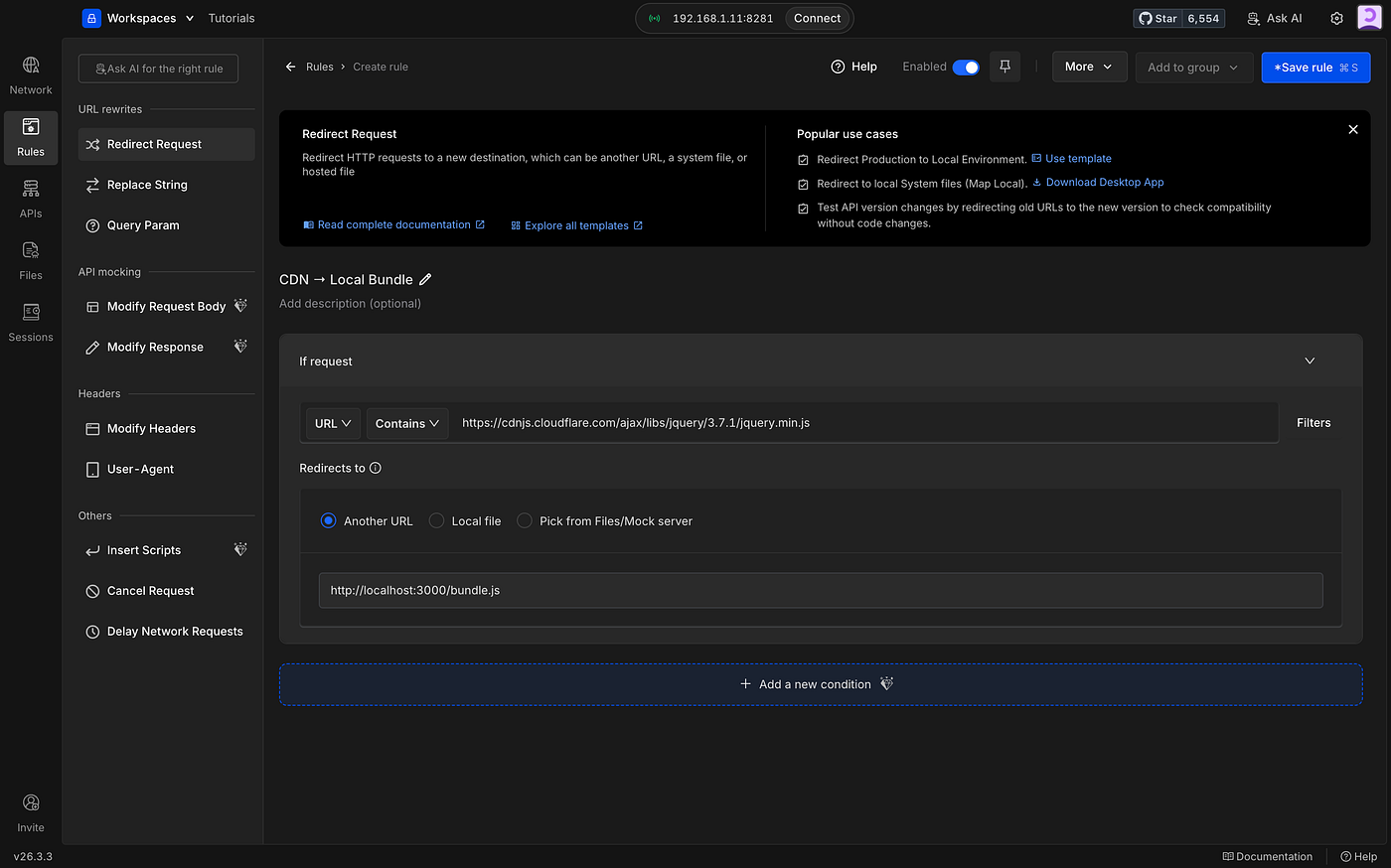Screen dimensions: 1391x868
Task: Click the redirect destination URL field
Action: point(821,590)
